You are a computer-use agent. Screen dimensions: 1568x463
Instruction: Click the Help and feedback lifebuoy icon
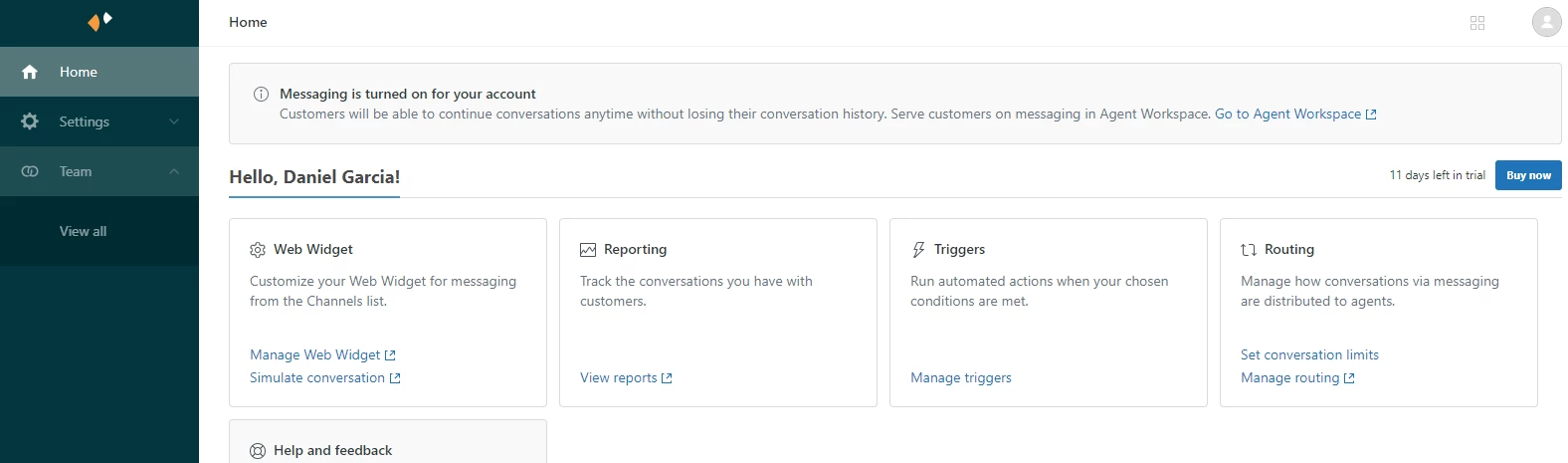pyautogui.click(x=258, y=451)
